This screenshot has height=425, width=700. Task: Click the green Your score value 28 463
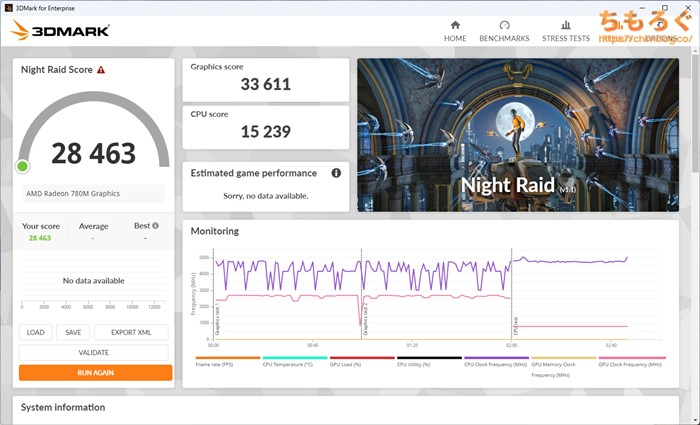click(40, 238)
